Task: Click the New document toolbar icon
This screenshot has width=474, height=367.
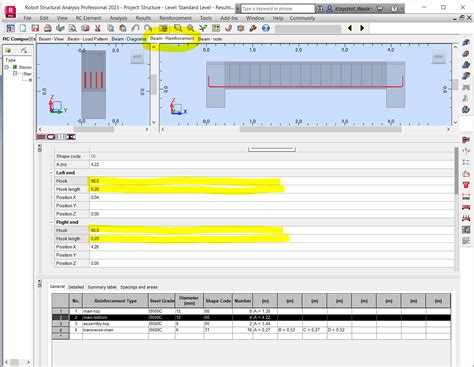Action: click(23, 28)
